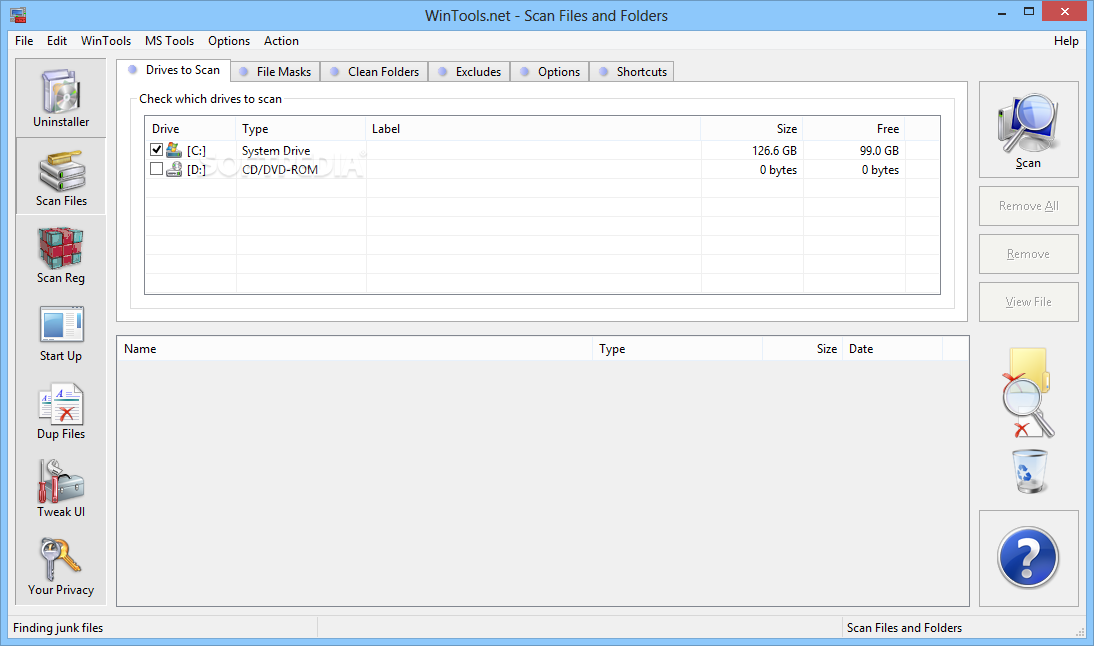The width and height of the screenshot is (1094, 646).
Task: Click the Finding junk files status text
Action: point(58,628)
